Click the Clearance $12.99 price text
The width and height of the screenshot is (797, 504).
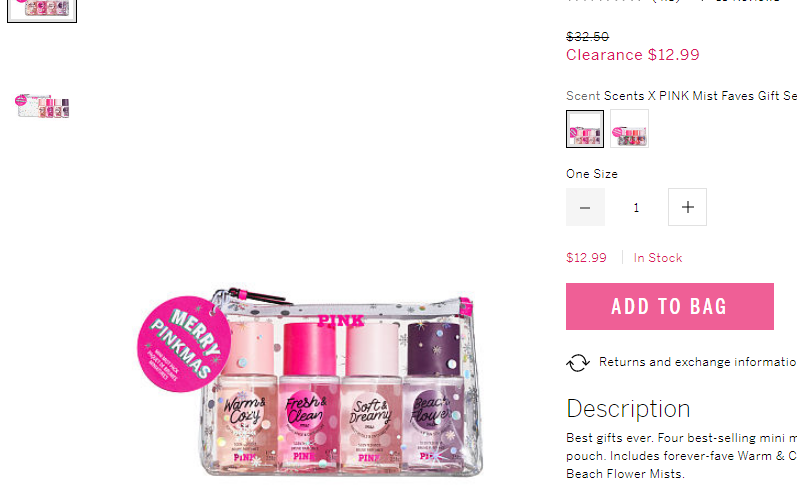pos(633,55)
